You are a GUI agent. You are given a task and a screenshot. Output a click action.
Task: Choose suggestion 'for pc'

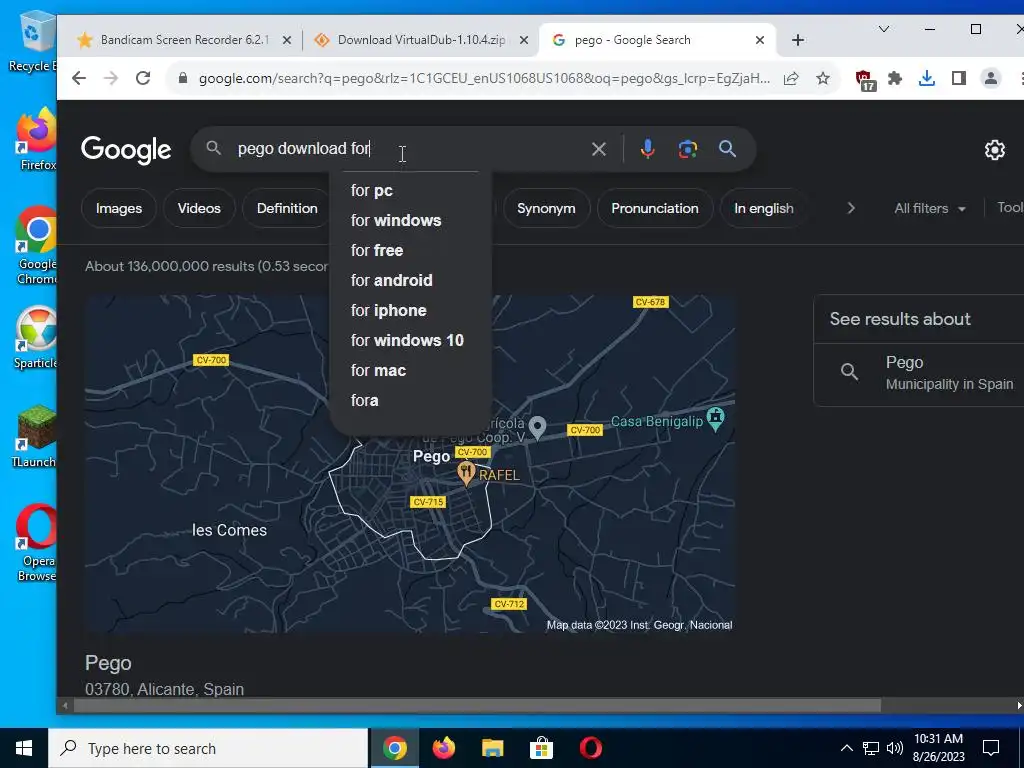pyautogui.click(x=410, y=191)
